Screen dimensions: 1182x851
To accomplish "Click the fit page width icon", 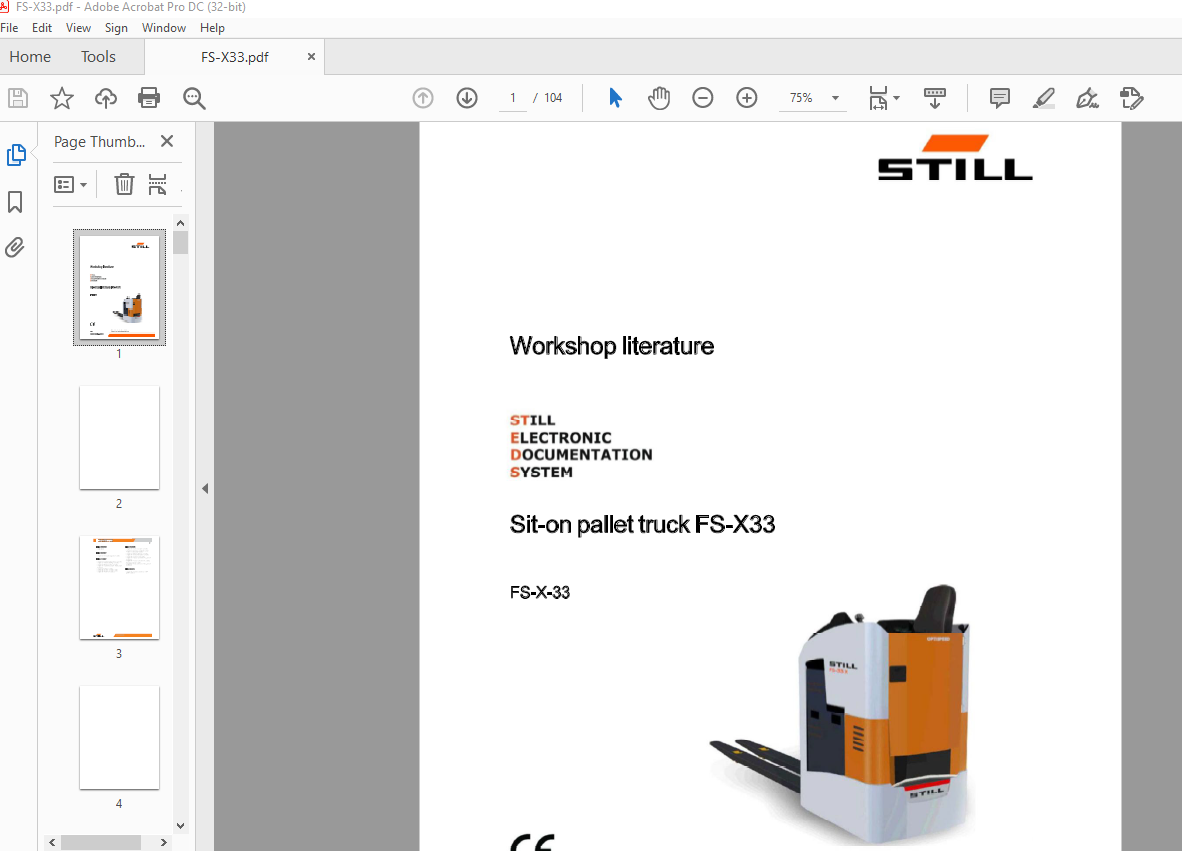I will pos(878,98).
